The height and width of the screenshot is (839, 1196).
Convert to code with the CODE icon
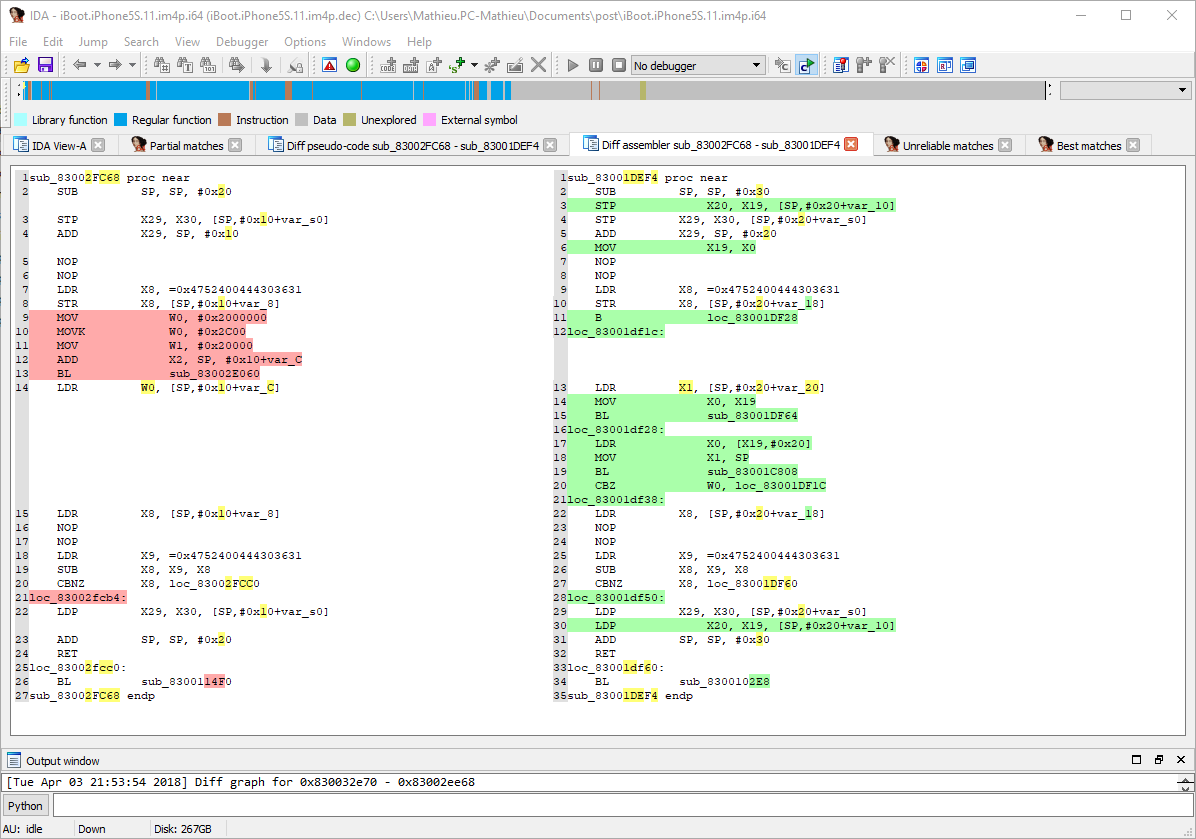pyautogui.click(x=388, y=65)
